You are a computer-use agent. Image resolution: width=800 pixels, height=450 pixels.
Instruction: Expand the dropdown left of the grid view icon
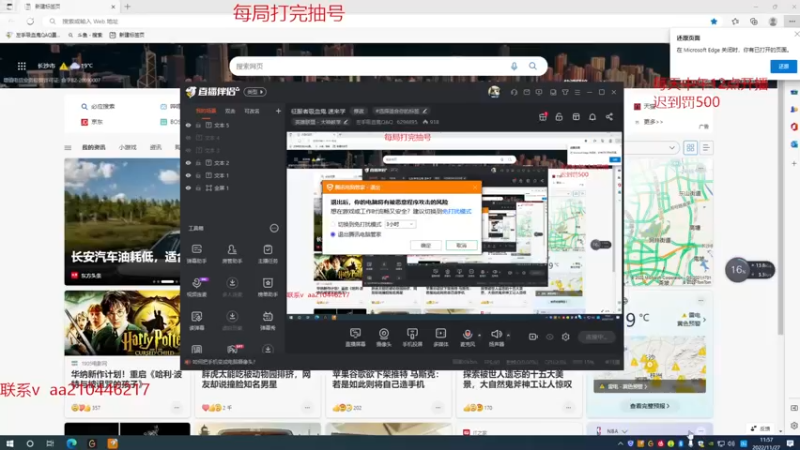pyautogui.click(x=672, y=147)
